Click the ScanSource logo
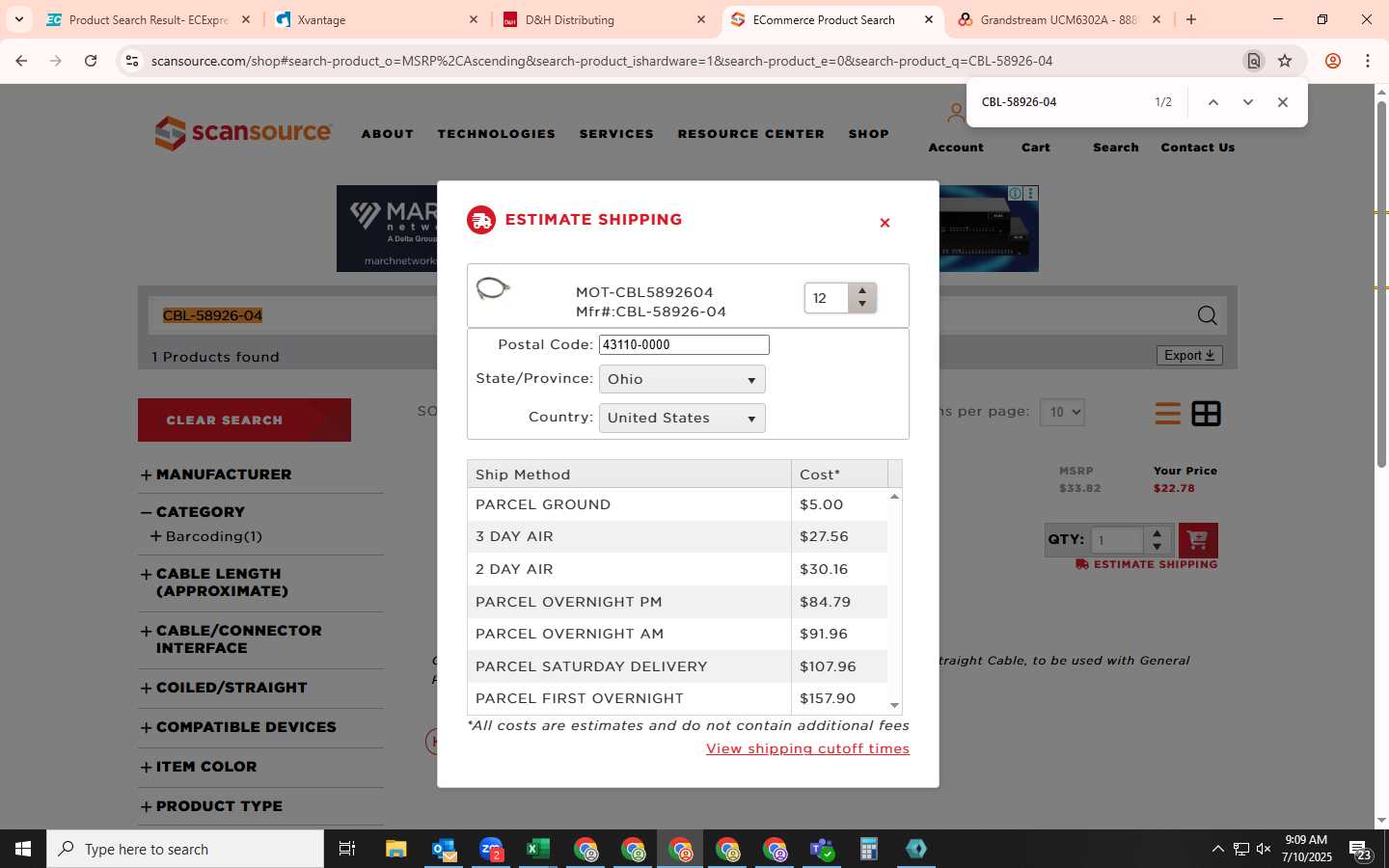This screenshot has width=1389, height=868. point(243,133)
